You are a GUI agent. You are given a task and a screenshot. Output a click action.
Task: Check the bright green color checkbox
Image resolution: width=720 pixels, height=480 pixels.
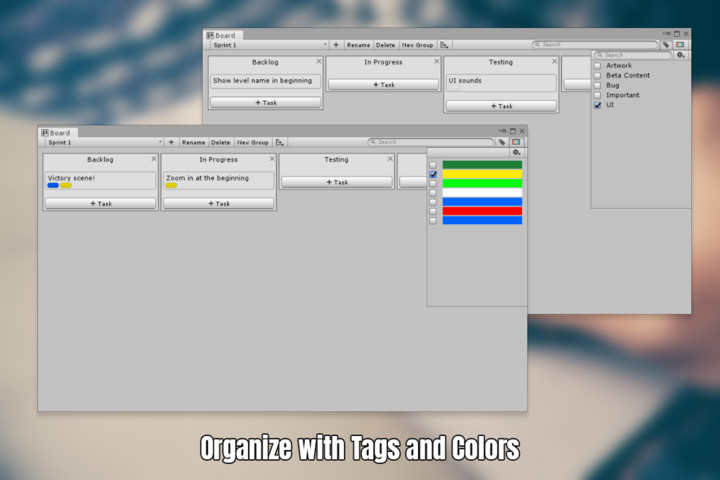[x=433, y=183]
